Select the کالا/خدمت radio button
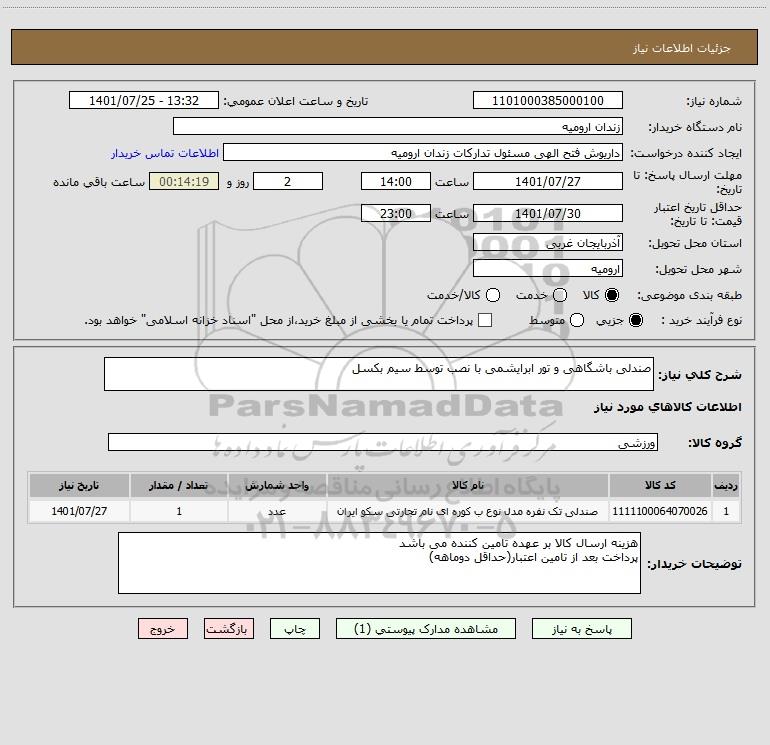The height and width of the screenshot is (745, 770). coord(493,295)
